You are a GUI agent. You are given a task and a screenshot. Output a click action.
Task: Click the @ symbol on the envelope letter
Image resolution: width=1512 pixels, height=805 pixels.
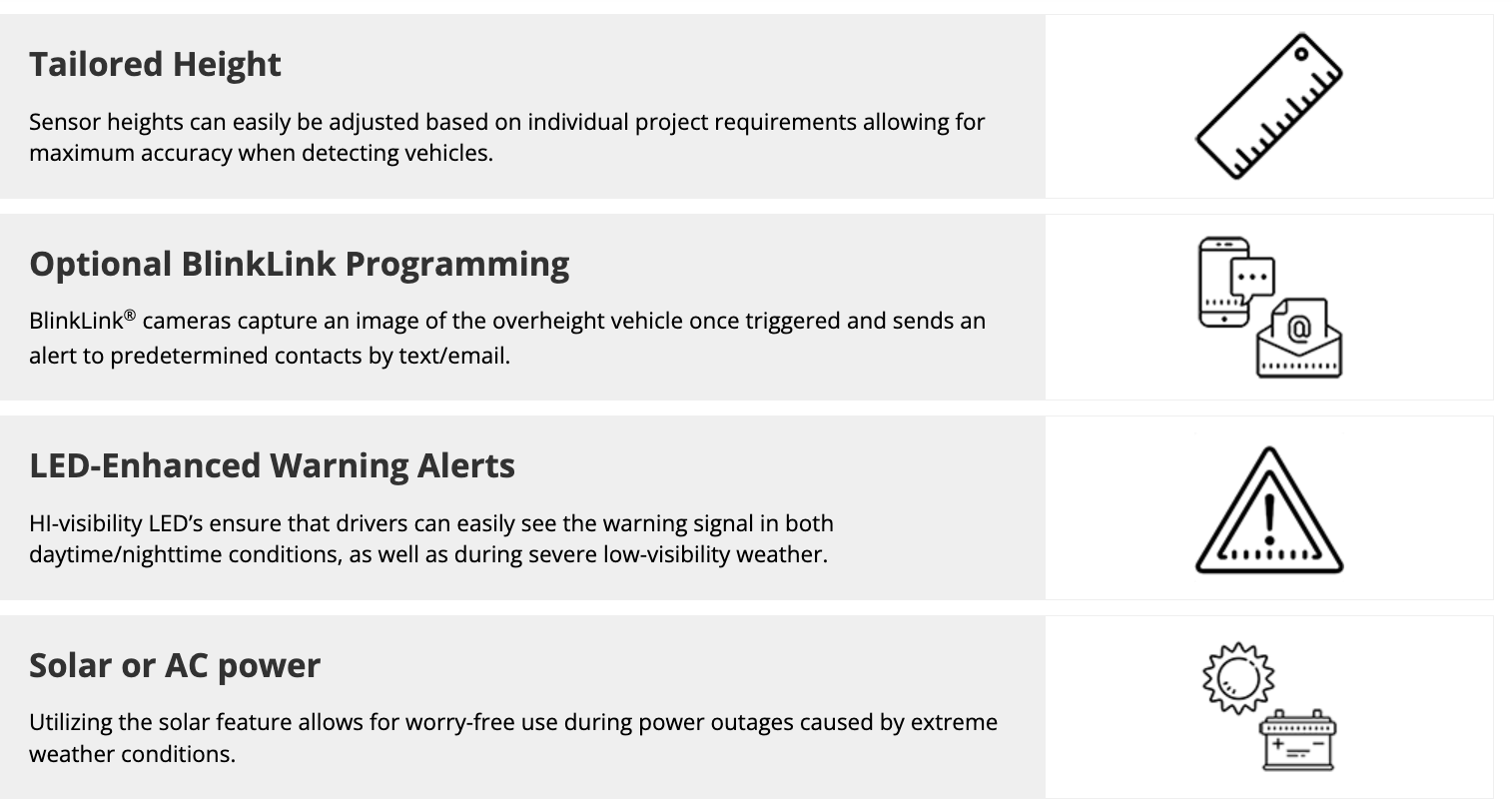tap(1298, 328)
